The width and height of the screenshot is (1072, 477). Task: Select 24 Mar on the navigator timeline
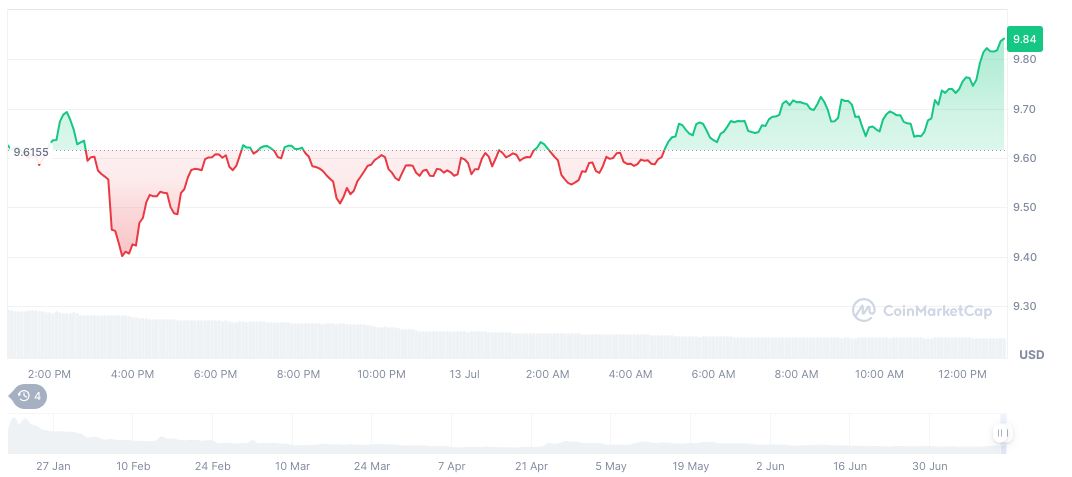point(372,466)
